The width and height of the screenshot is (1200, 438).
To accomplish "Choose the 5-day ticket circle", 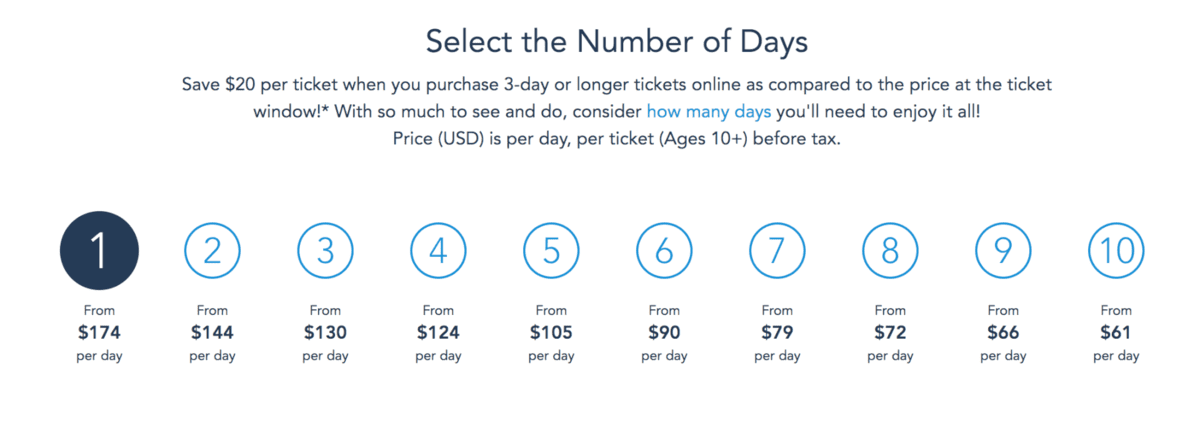I will click(551, 250).
